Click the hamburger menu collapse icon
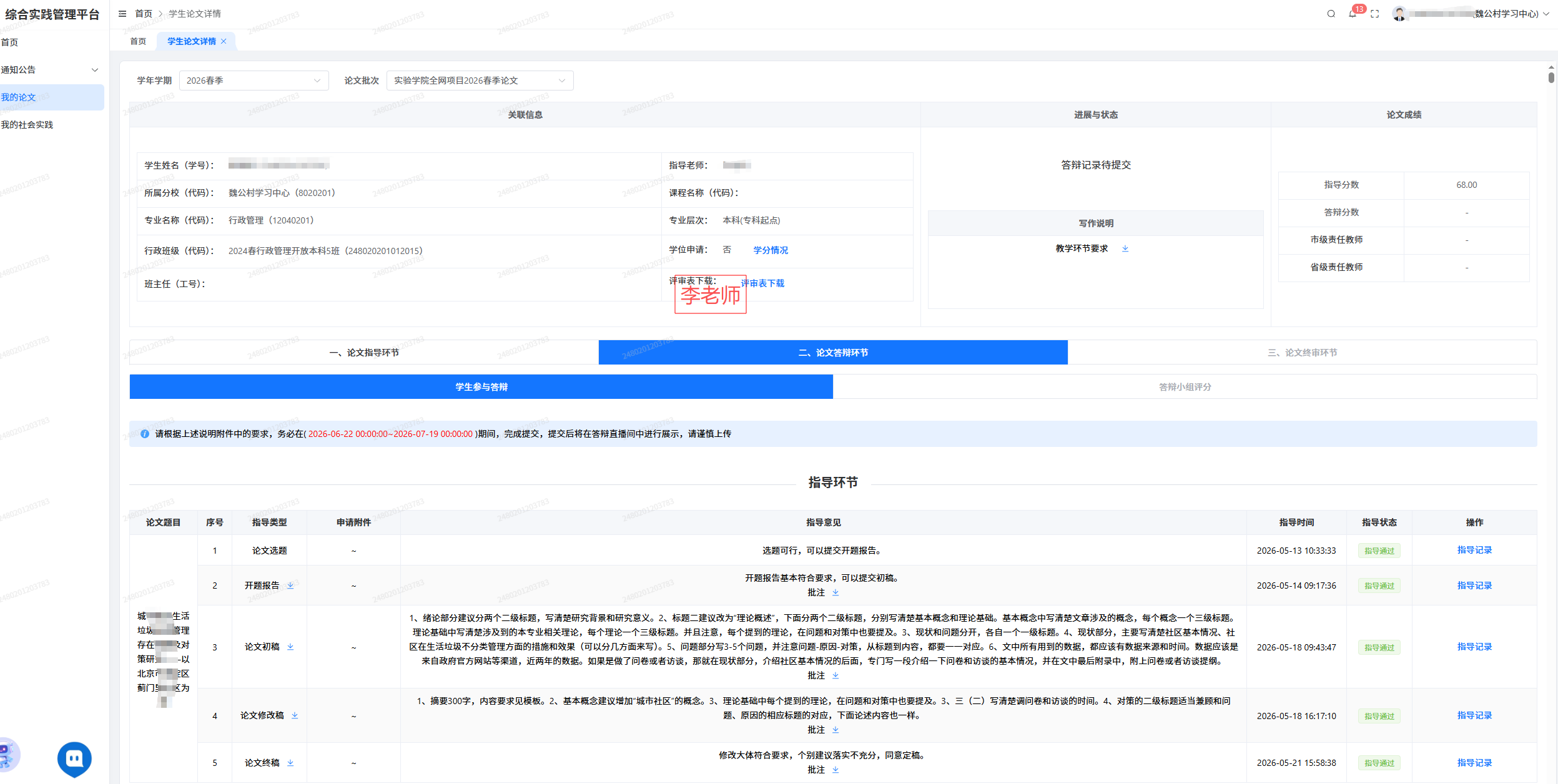 click(x=122, y=14)
